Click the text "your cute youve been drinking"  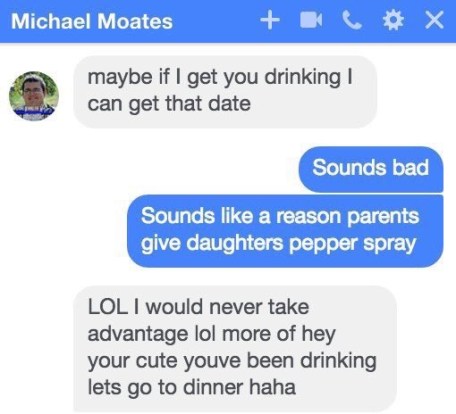click(x=232, y=361)
